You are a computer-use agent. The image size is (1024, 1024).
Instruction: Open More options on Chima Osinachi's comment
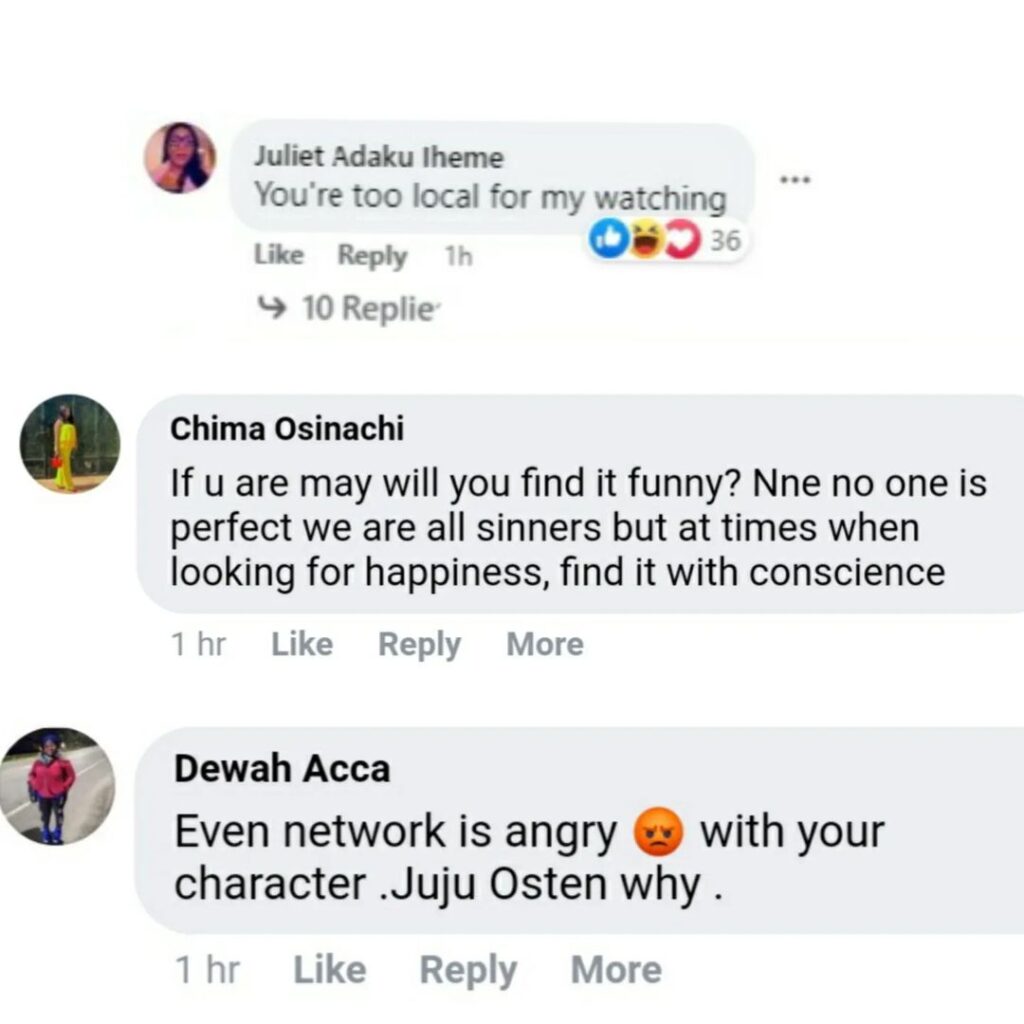(x=545, y=645)
